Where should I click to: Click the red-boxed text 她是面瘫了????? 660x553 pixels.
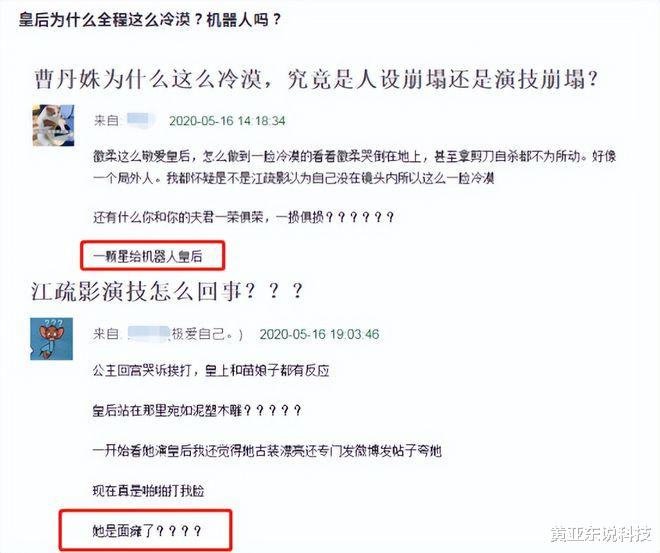coord(147,530)
